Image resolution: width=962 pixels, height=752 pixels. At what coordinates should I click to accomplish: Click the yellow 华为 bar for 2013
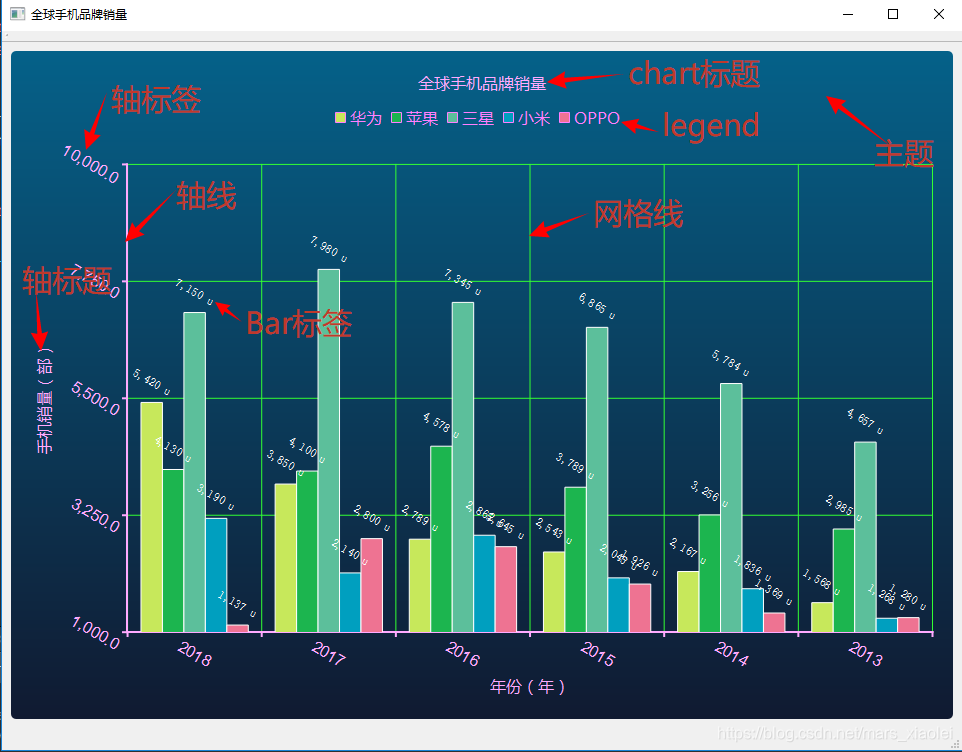coord(822,617)
